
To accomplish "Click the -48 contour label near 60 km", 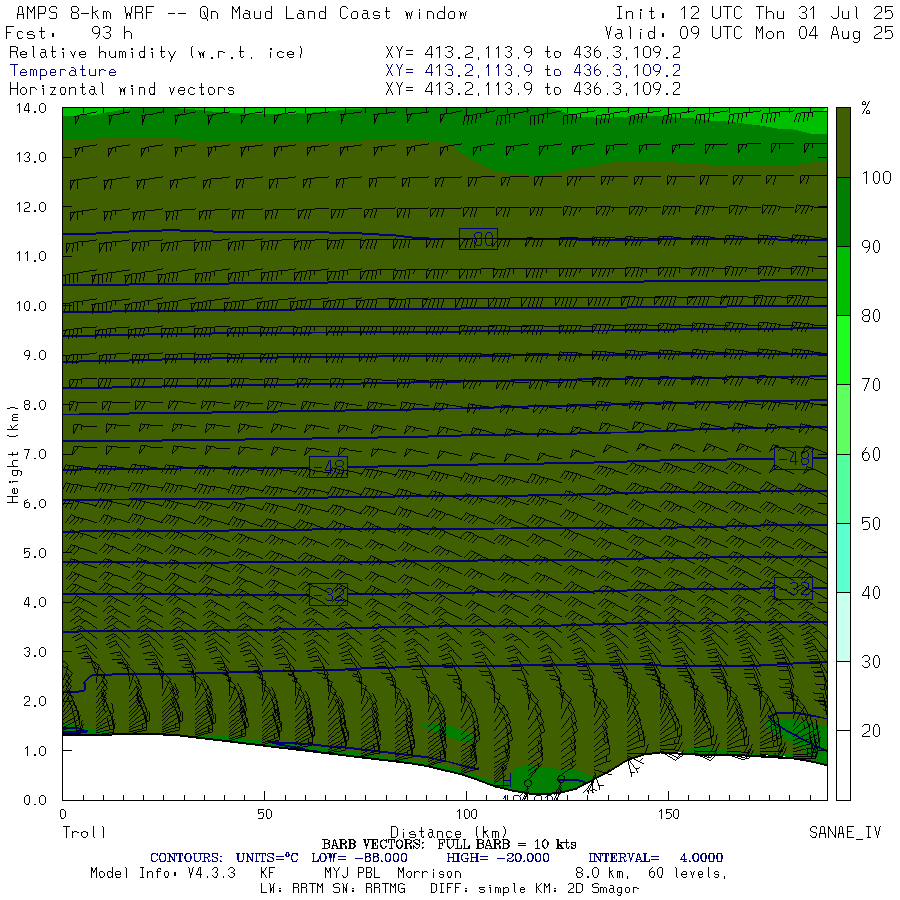I will coord(328,467).
